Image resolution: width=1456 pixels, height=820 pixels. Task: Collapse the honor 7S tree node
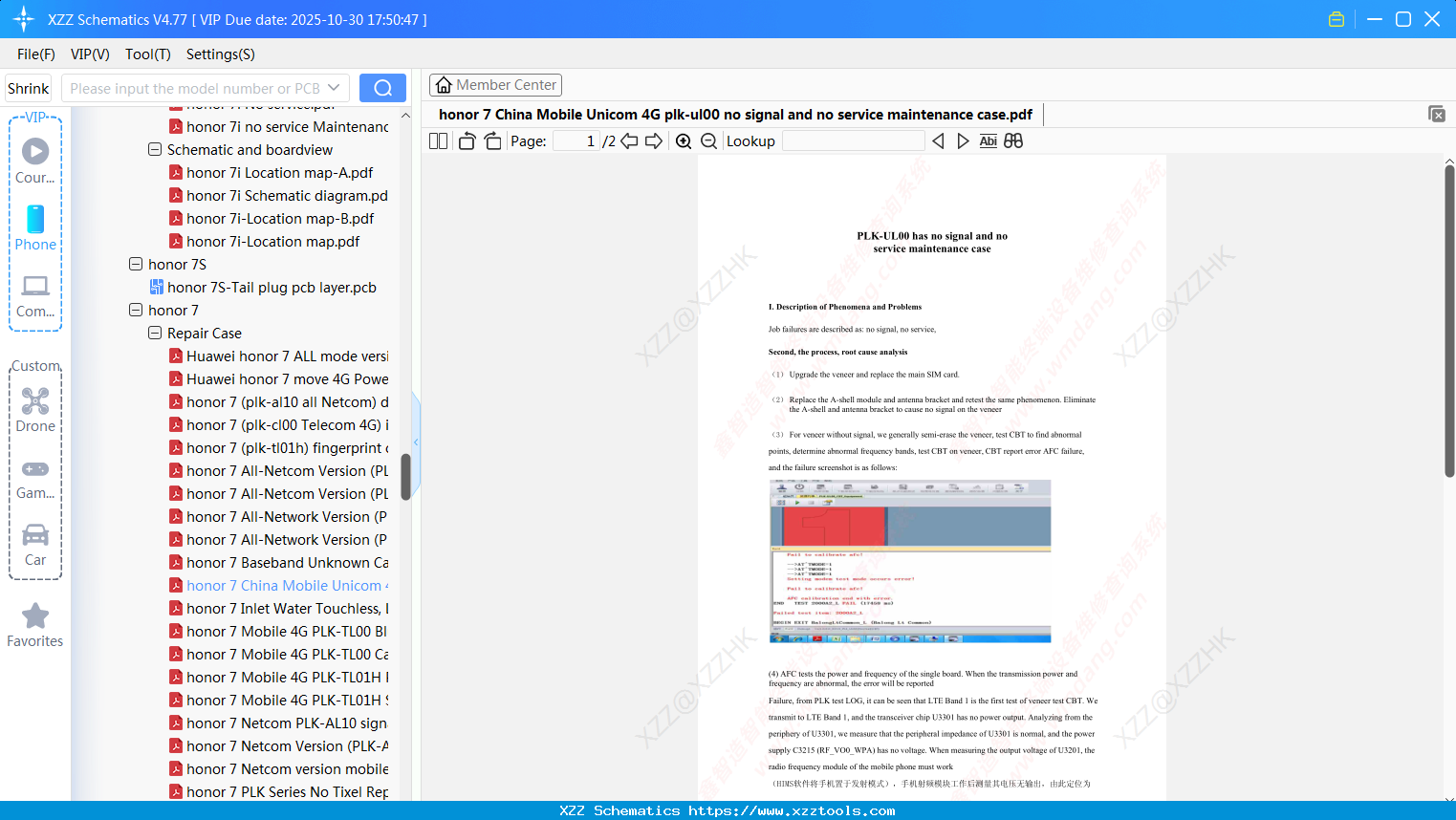[x=136, y=265]
